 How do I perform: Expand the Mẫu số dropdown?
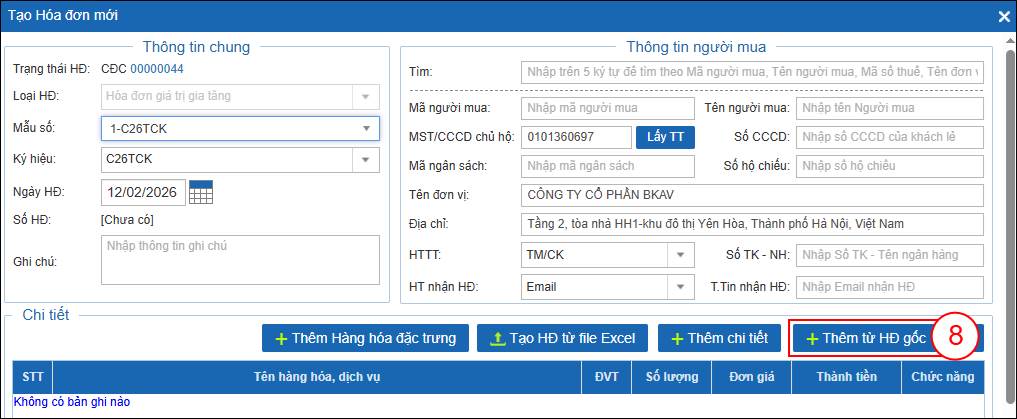[365, 129]
